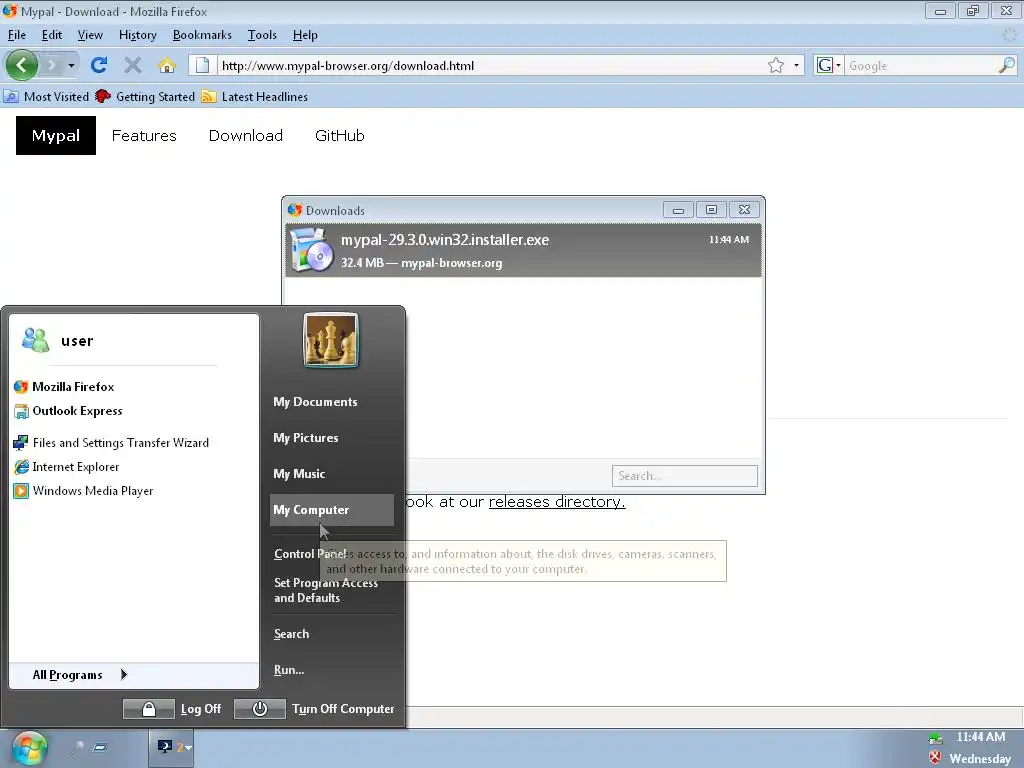Click the search magnifier icon in toolbar
The width and height of the screenshot is (1024, 768).
1007,65
